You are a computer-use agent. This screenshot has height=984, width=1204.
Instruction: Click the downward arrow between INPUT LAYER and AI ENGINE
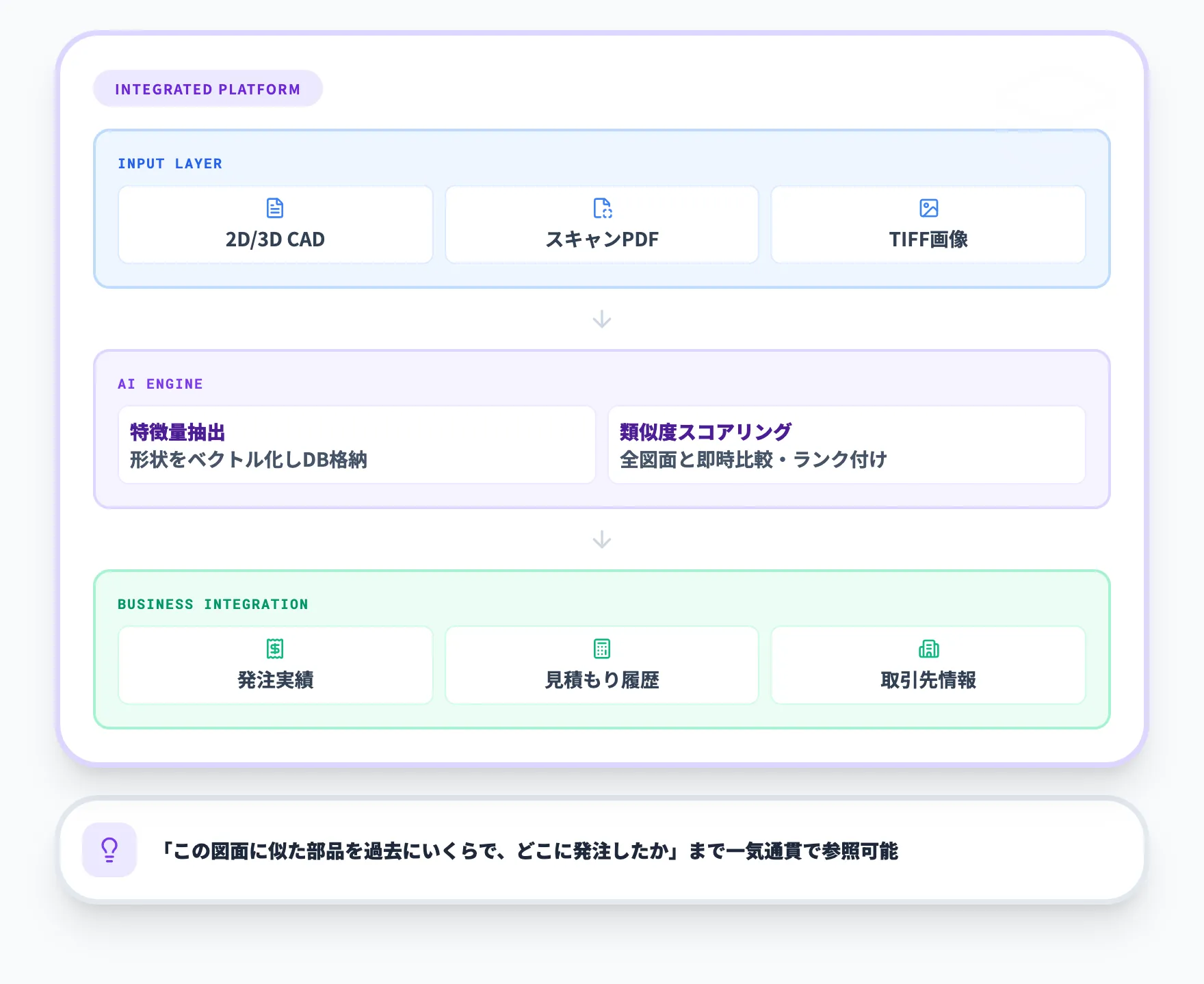601,318
